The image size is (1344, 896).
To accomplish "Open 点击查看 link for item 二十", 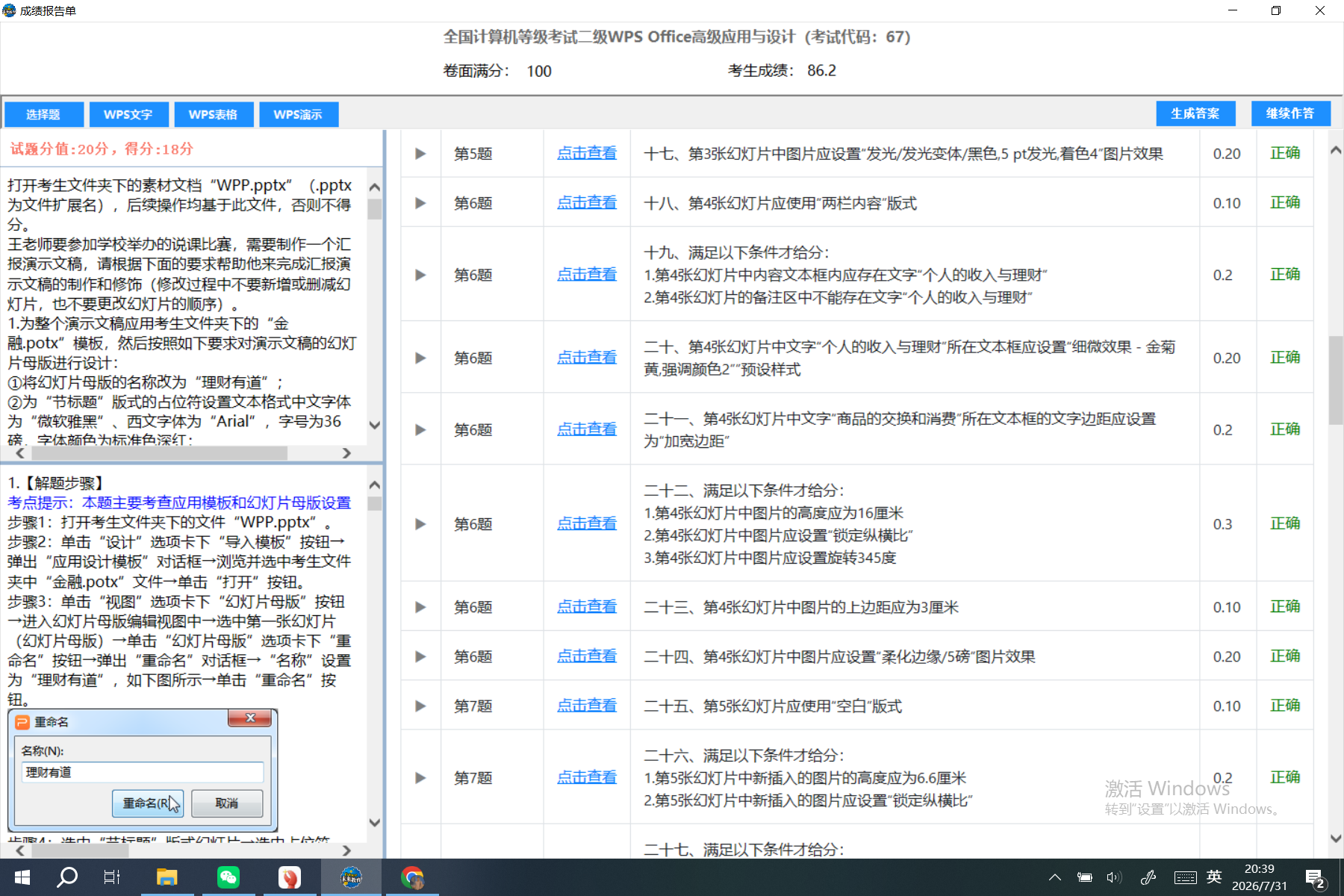I will (x=587, y=357).
